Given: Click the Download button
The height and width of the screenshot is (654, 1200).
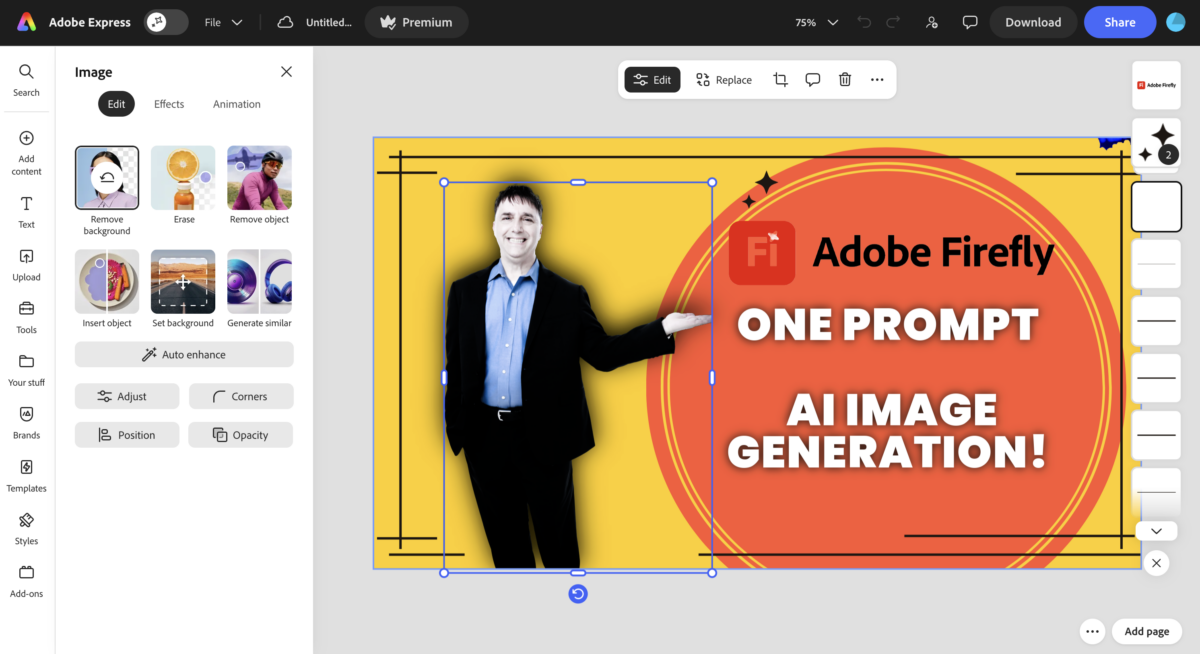Looking at the screenshot, I should [x=1033, y=22].
